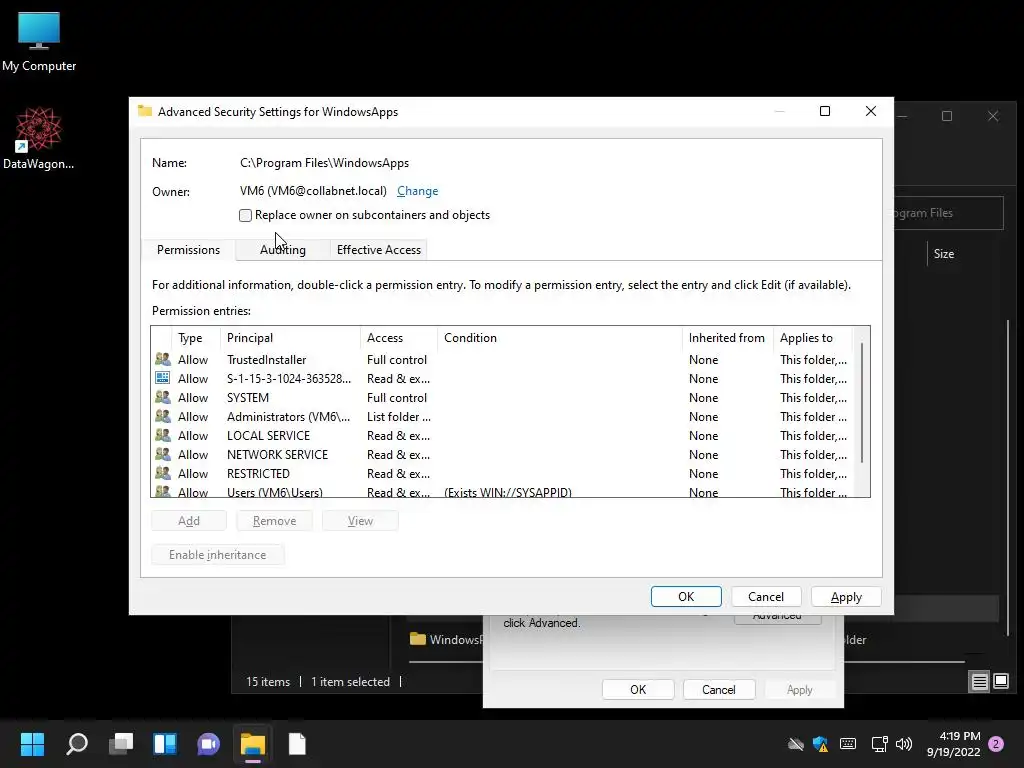This screenshot has width=1024, height=768.
Task: Switch Explorer to details view icon
Action: [x=980, y=682]
